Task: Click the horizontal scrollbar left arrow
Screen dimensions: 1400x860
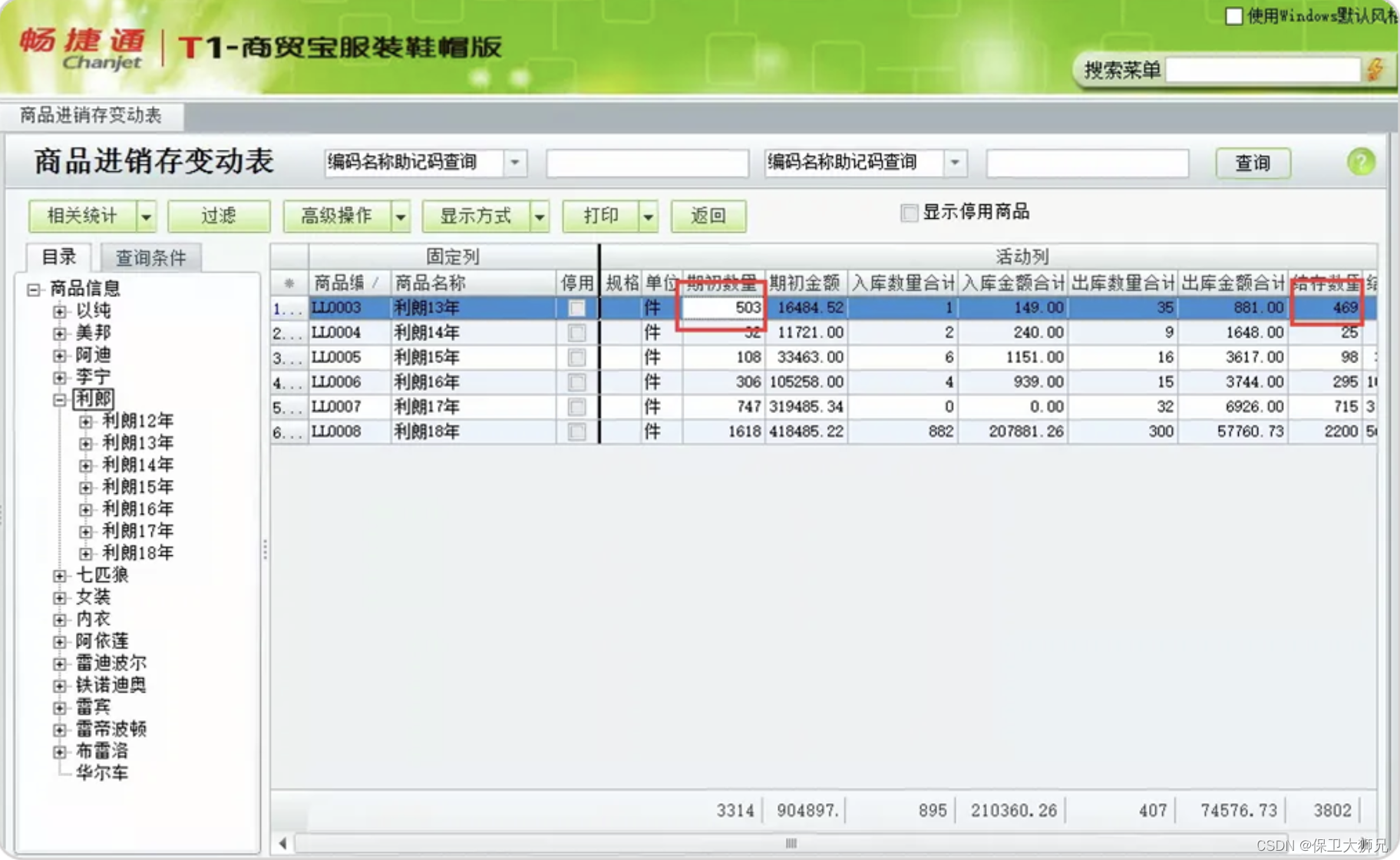Action: [282, 843]
